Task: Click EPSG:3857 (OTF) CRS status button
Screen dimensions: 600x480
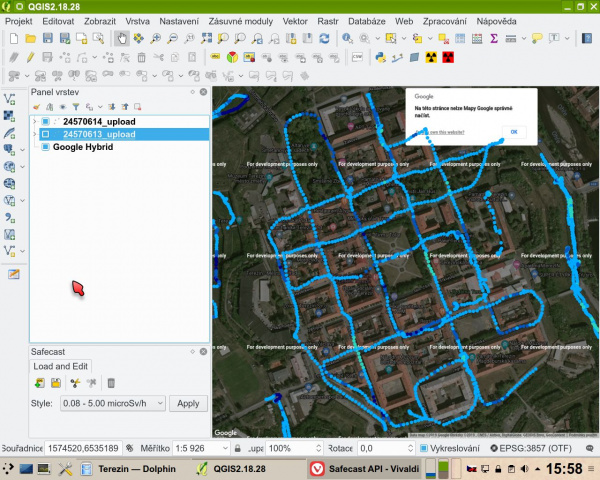Action: click(x=531, y=448)
